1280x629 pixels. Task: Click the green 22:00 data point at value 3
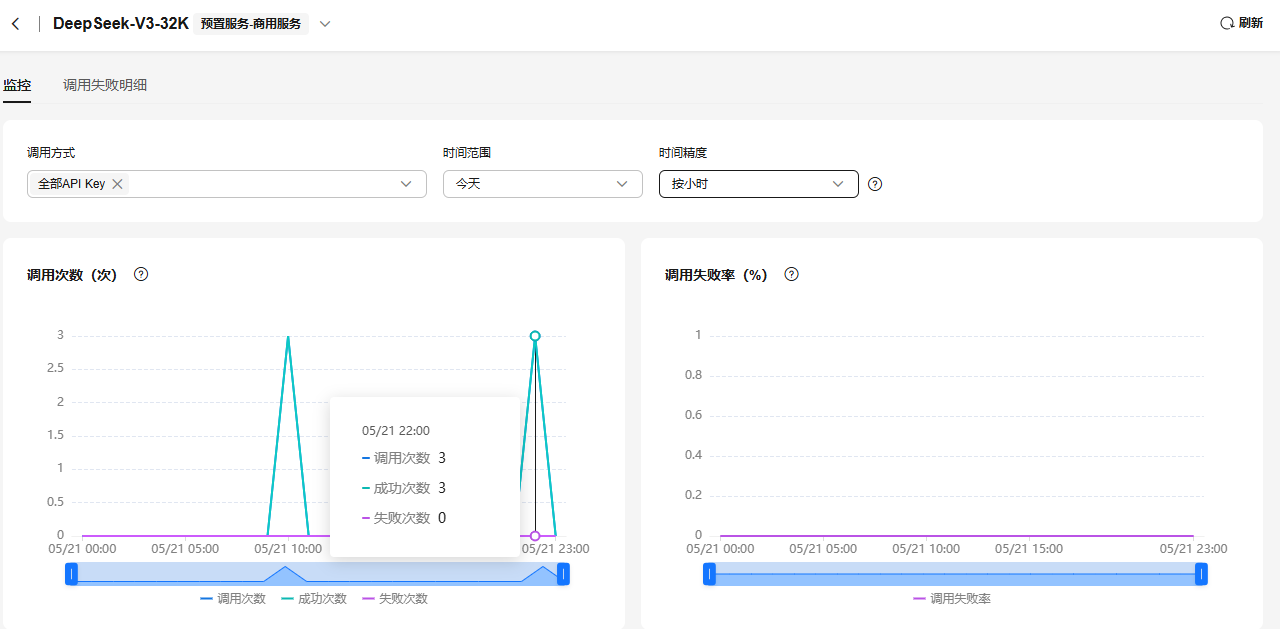(x=535, y=336)
